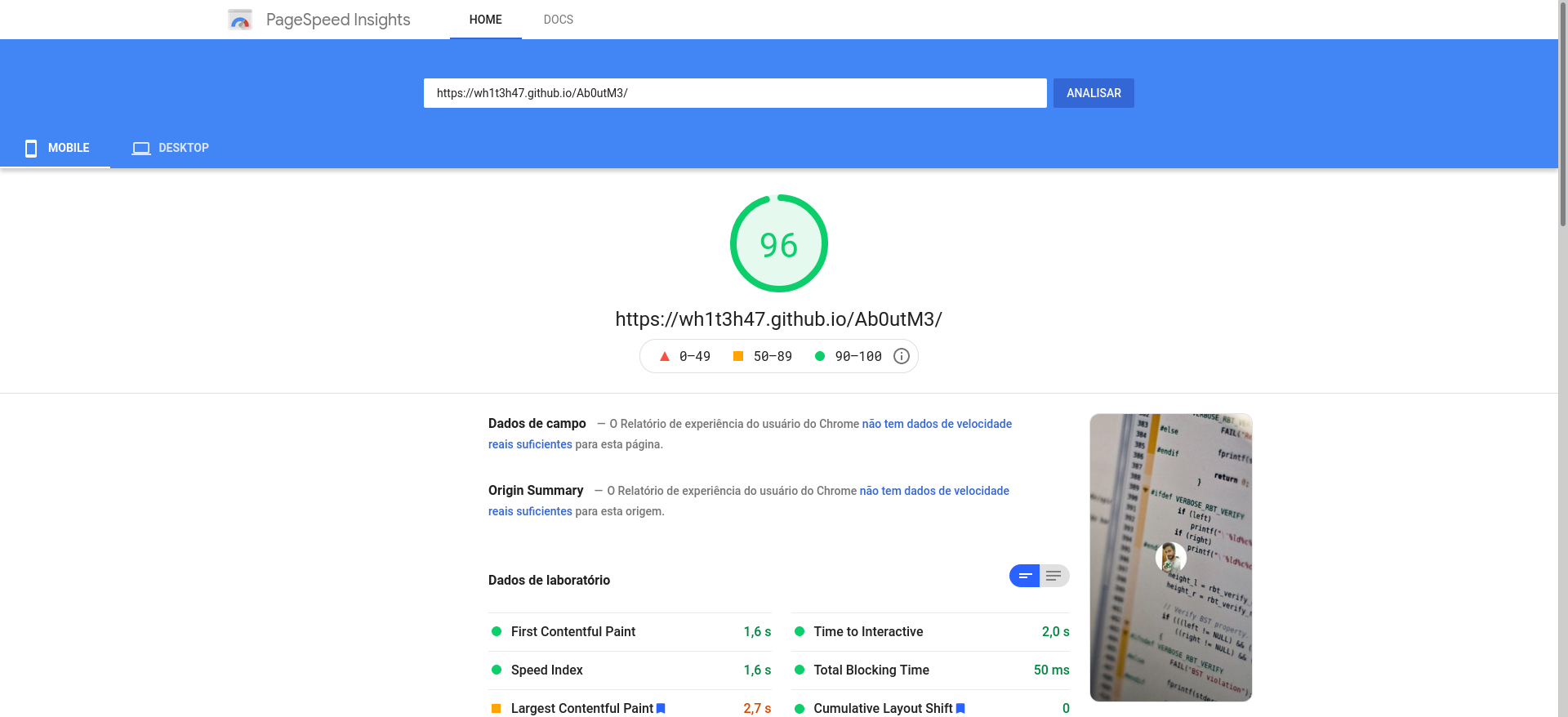Focus the URL input field
The width and height of the screenshot is (1568, 717).
(735, 93)
